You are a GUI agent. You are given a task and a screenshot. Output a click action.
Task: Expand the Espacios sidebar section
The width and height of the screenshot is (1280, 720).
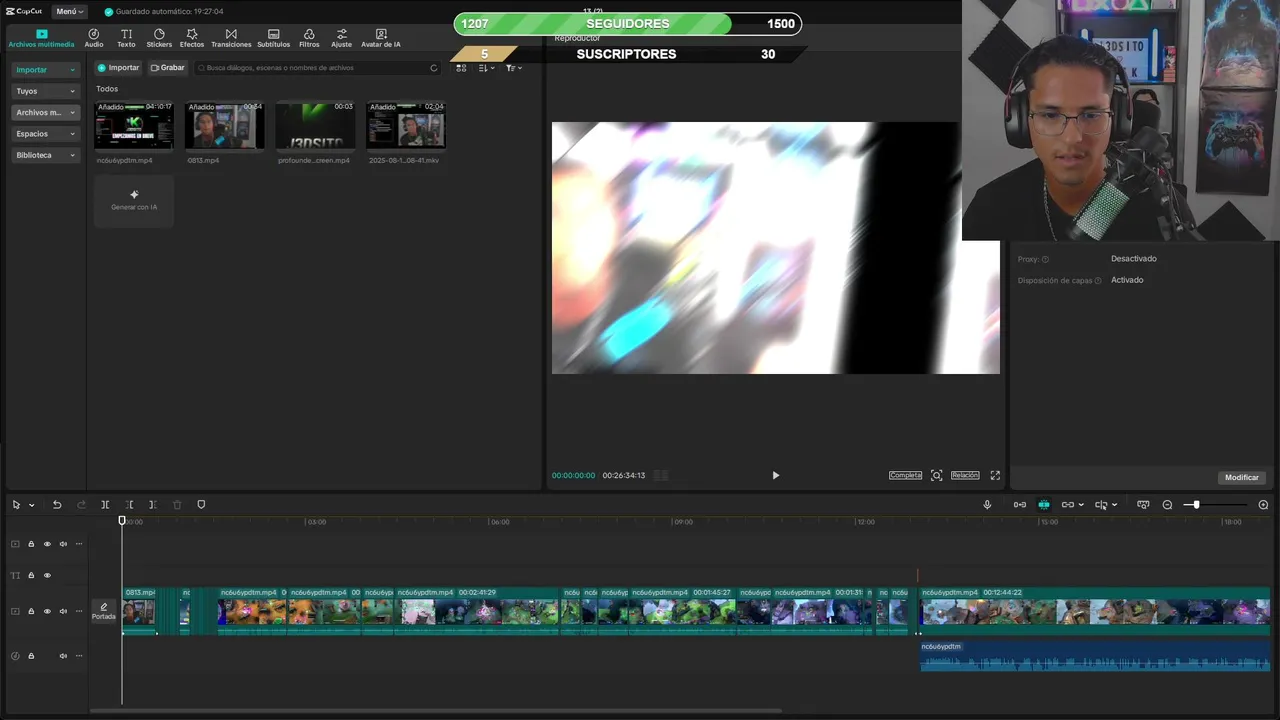45,134
